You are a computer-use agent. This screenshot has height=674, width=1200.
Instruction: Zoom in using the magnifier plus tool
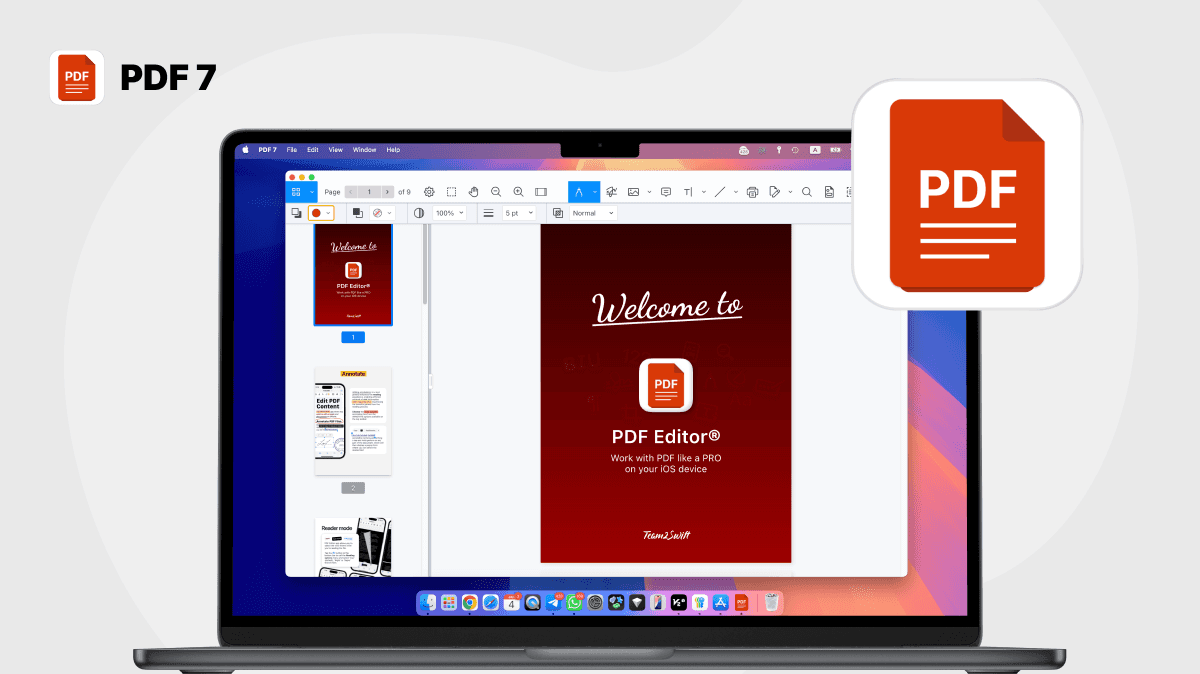tap(519, 191)
